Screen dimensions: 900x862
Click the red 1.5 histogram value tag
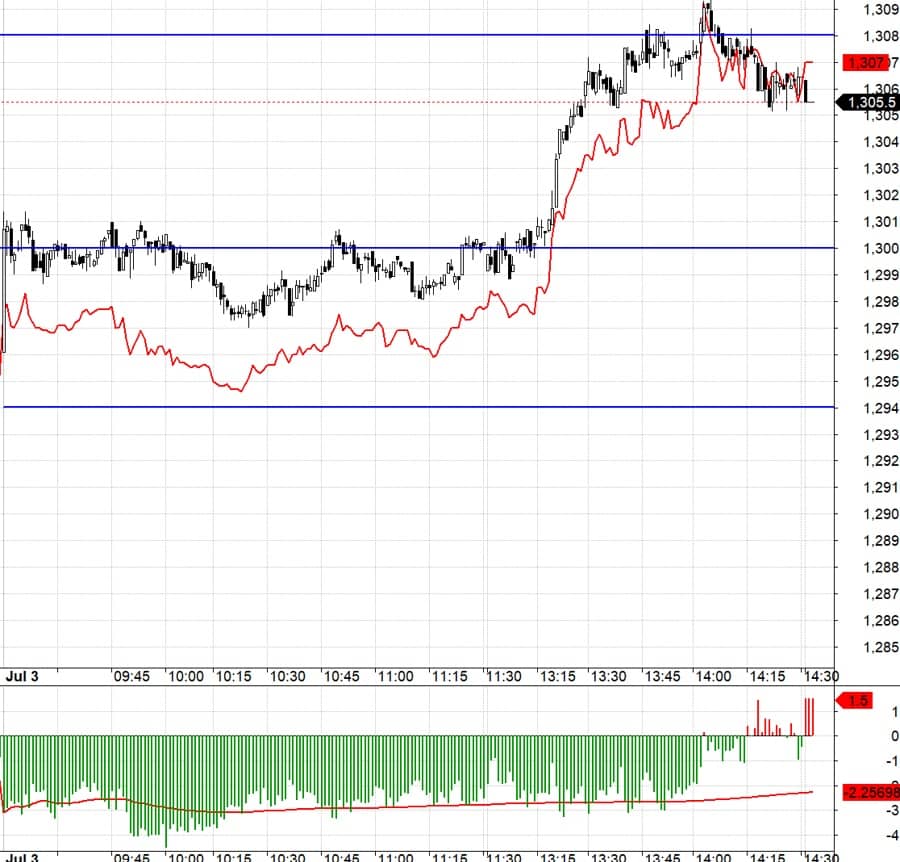tap(858, 701)
